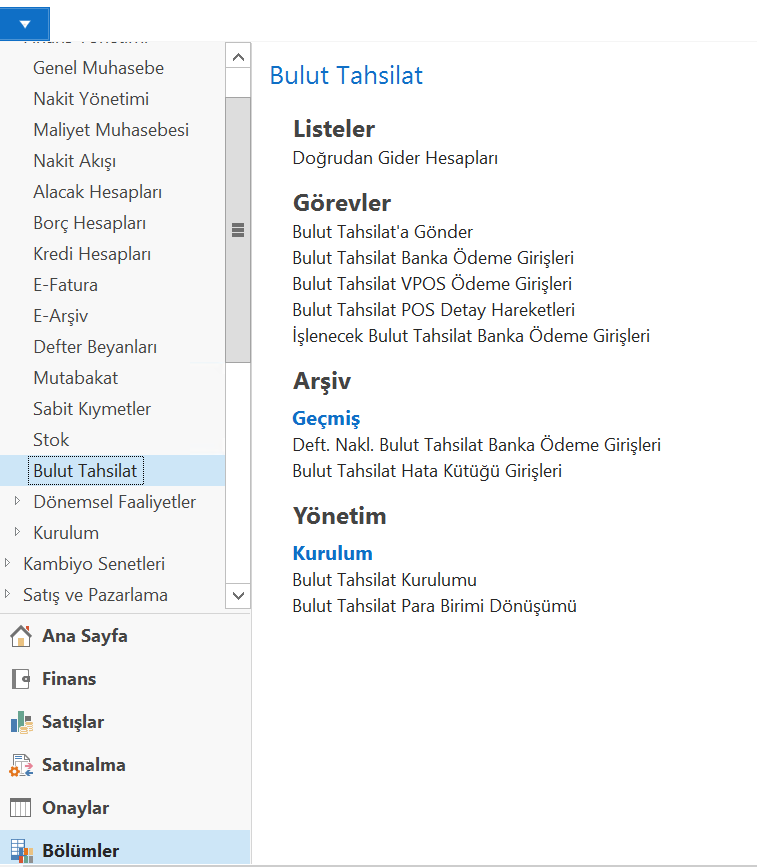
Task: Open Bulut Tahsilat Banka Ödeme Girişleri
Action: 433,258
